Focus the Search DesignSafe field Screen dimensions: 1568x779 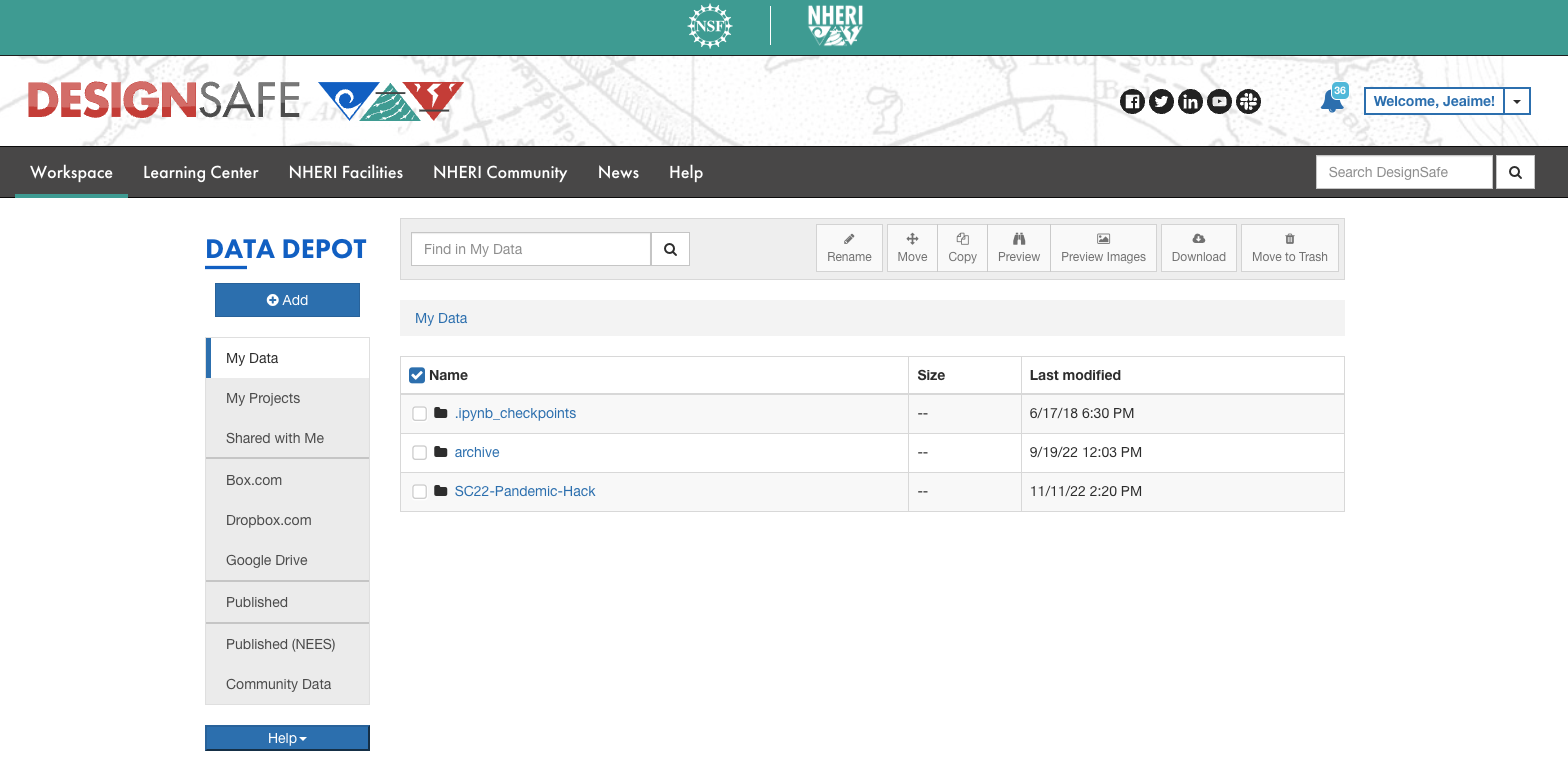pos(1404,172)
